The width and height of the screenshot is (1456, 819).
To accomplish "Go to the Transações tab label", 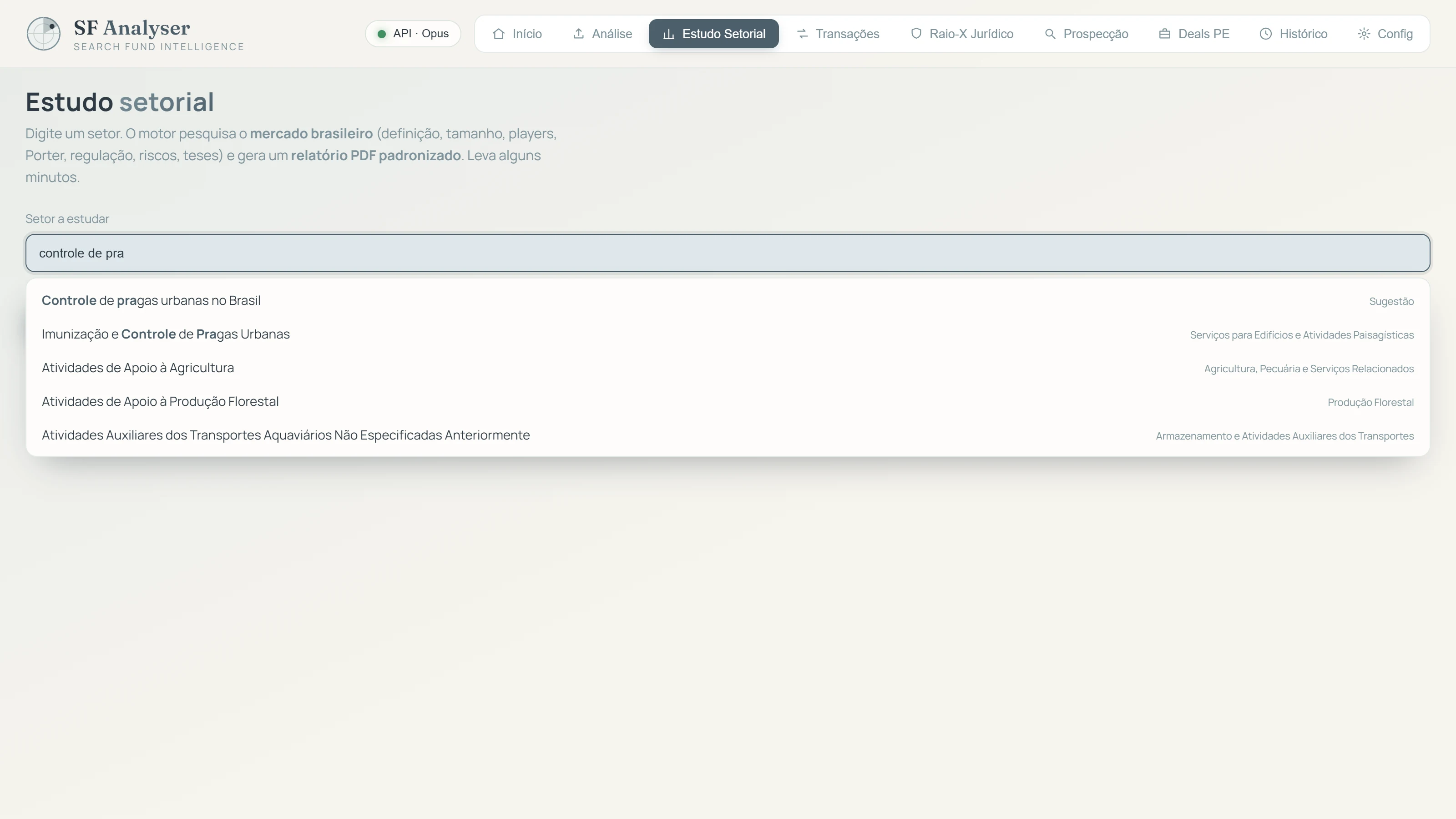I will [x=847, y=34].
